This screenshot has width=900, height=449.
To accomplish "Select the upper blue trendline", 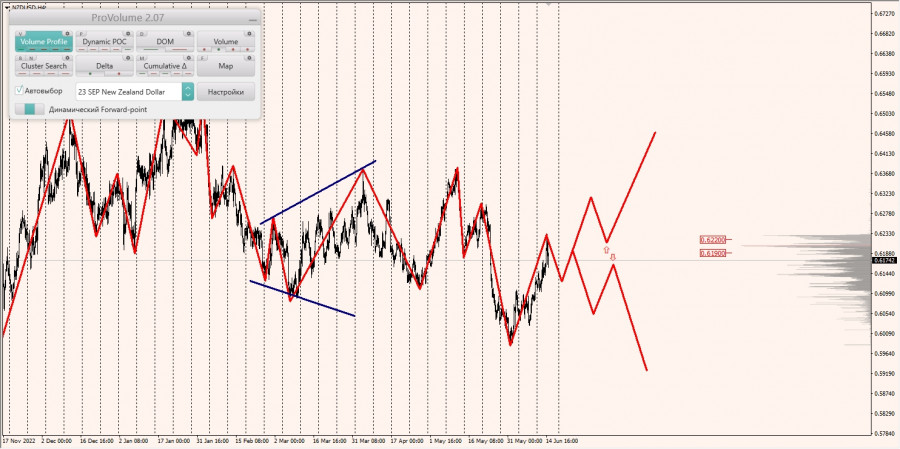I will click(318, 192).
